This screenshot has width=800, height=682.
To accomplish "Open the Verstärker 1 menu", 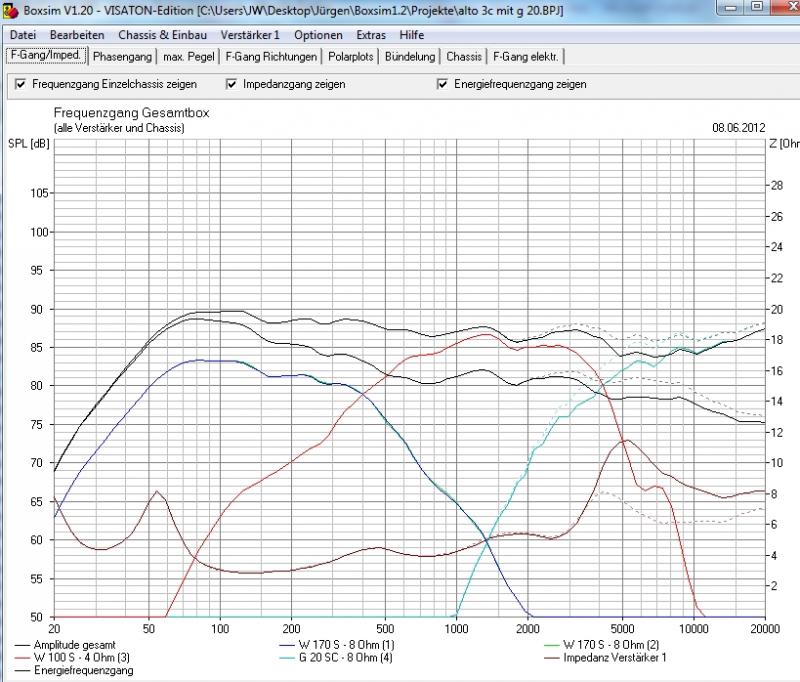I will coord(250,35).
